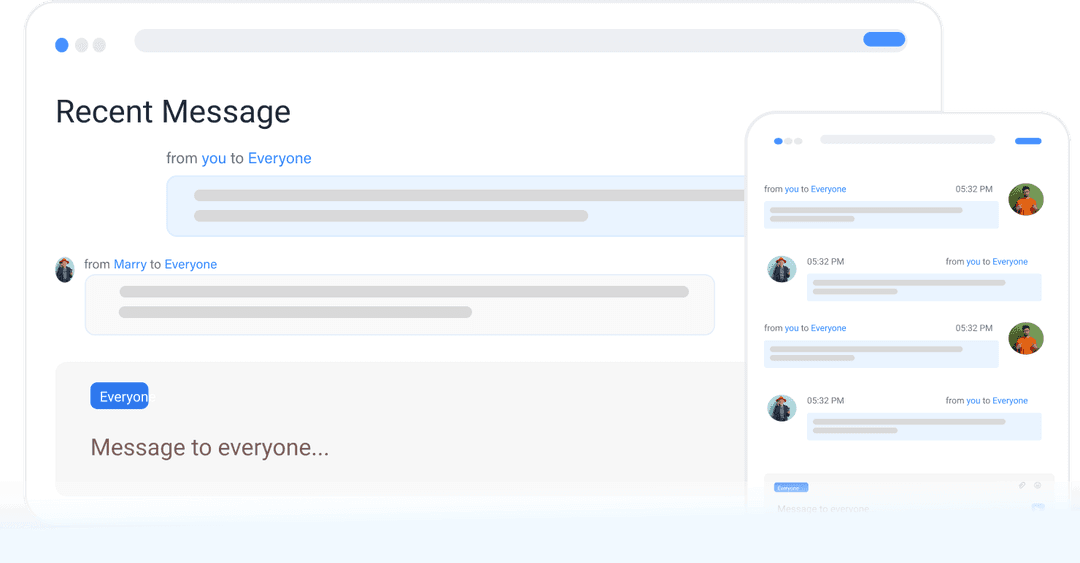
Task: Click the last hat-wearing avatar on the phone
Action: 781,408
